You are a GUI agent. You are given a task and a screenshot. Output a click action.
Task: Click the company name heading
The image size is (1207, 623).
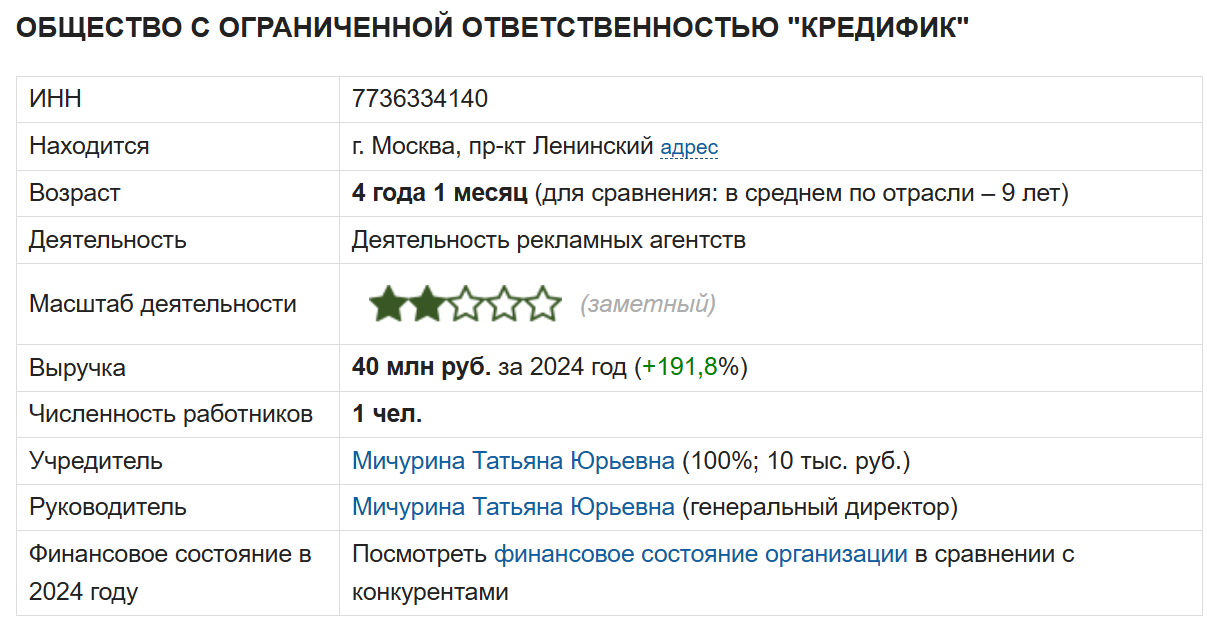494,28
